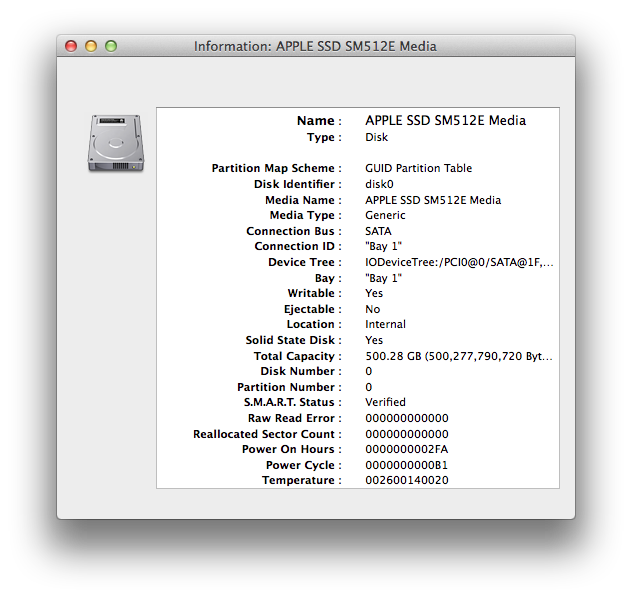Click the 'Connection Bus :' label
The height and width of the screenshot is (598, 632).
(x=294, y=232)
